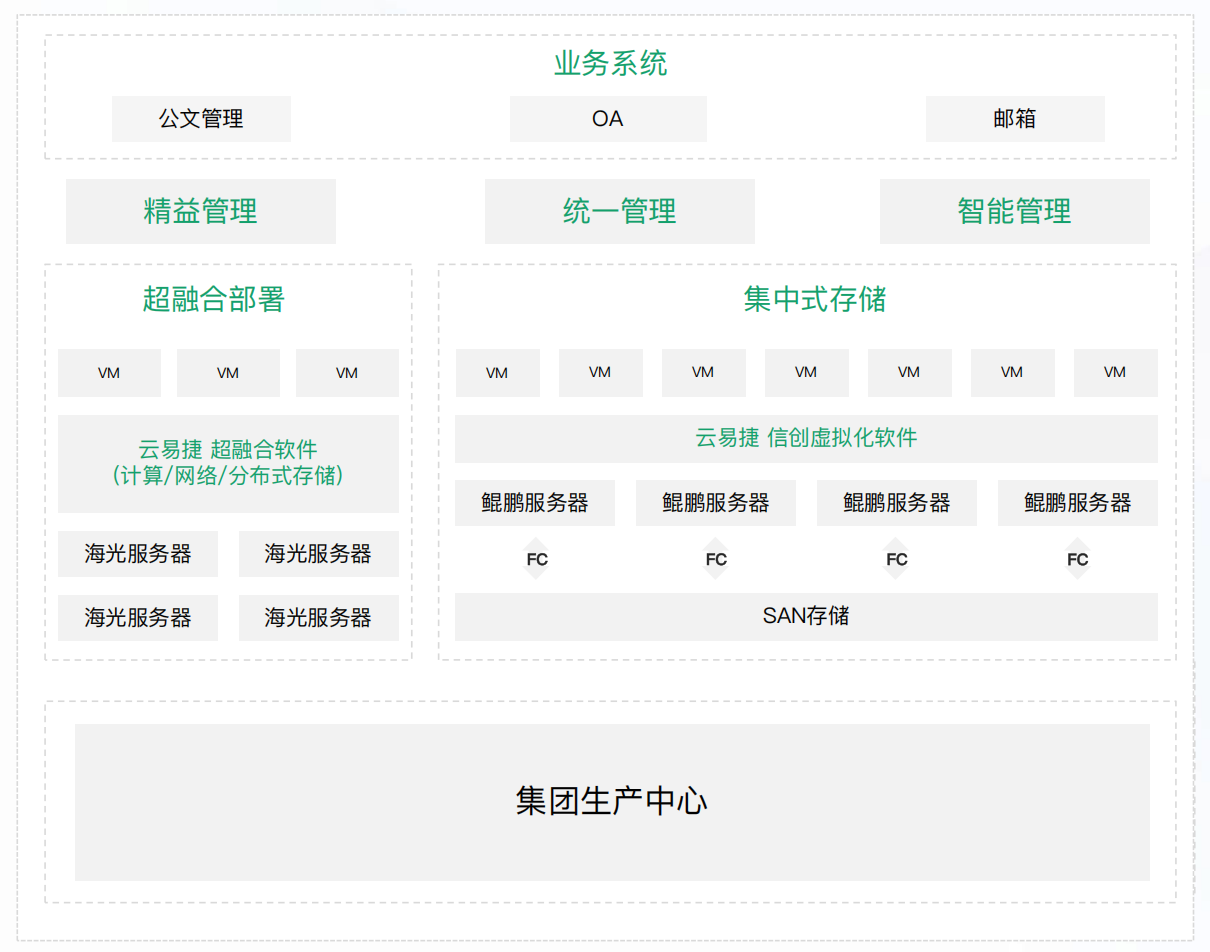Click the 集团生产中心 block

coord(612,802)
